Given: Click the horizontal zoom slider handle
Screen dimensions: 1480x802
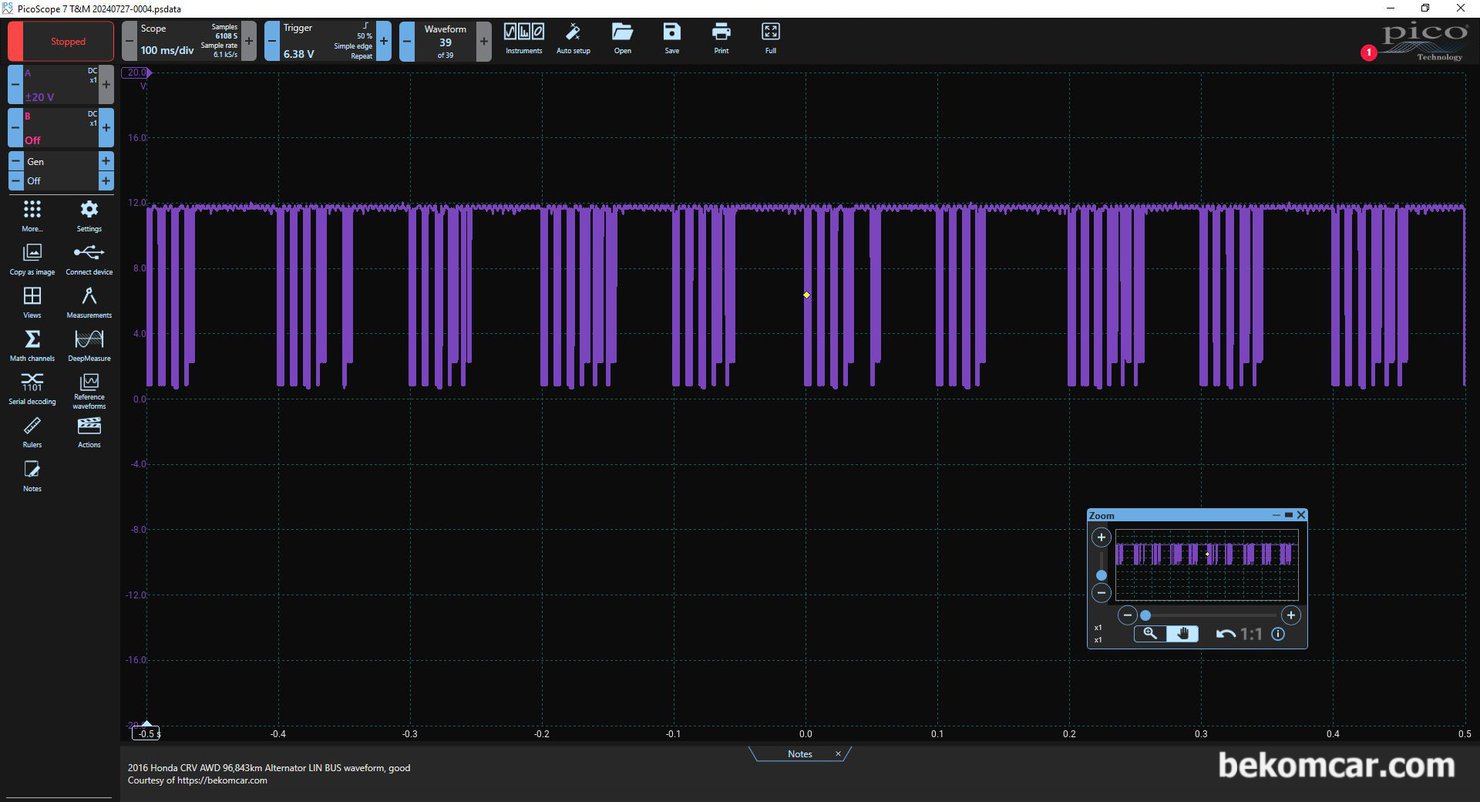Looking at the screenshot, I should (1146, 616).
